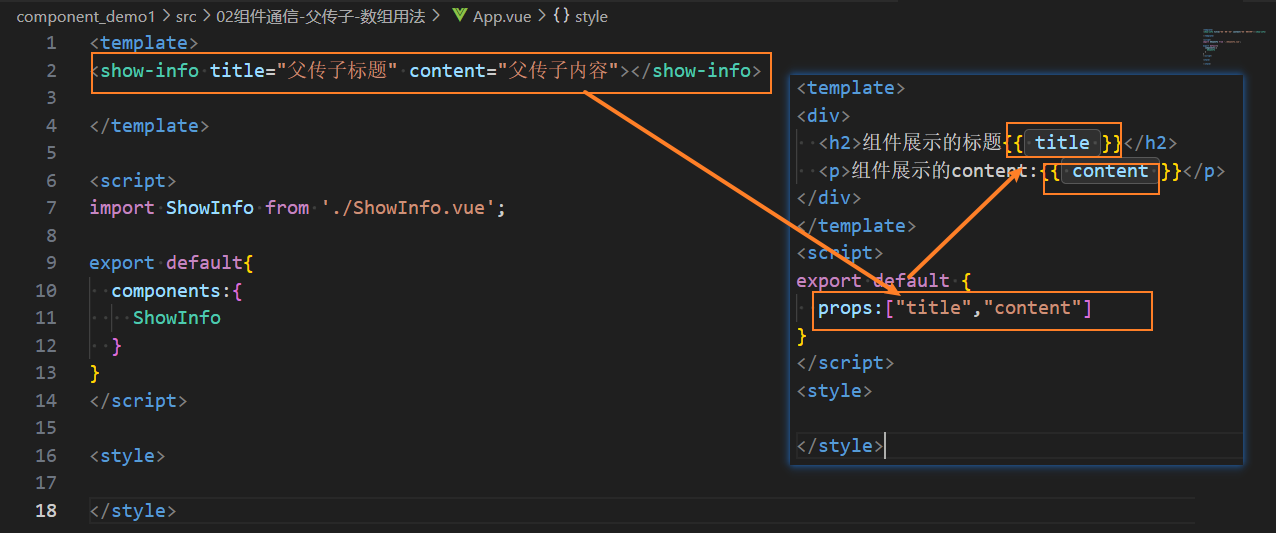Click line number 12 in the gutter
Image resolution: width=1276 pixels, height=533 pixels.
coord(46,345)
